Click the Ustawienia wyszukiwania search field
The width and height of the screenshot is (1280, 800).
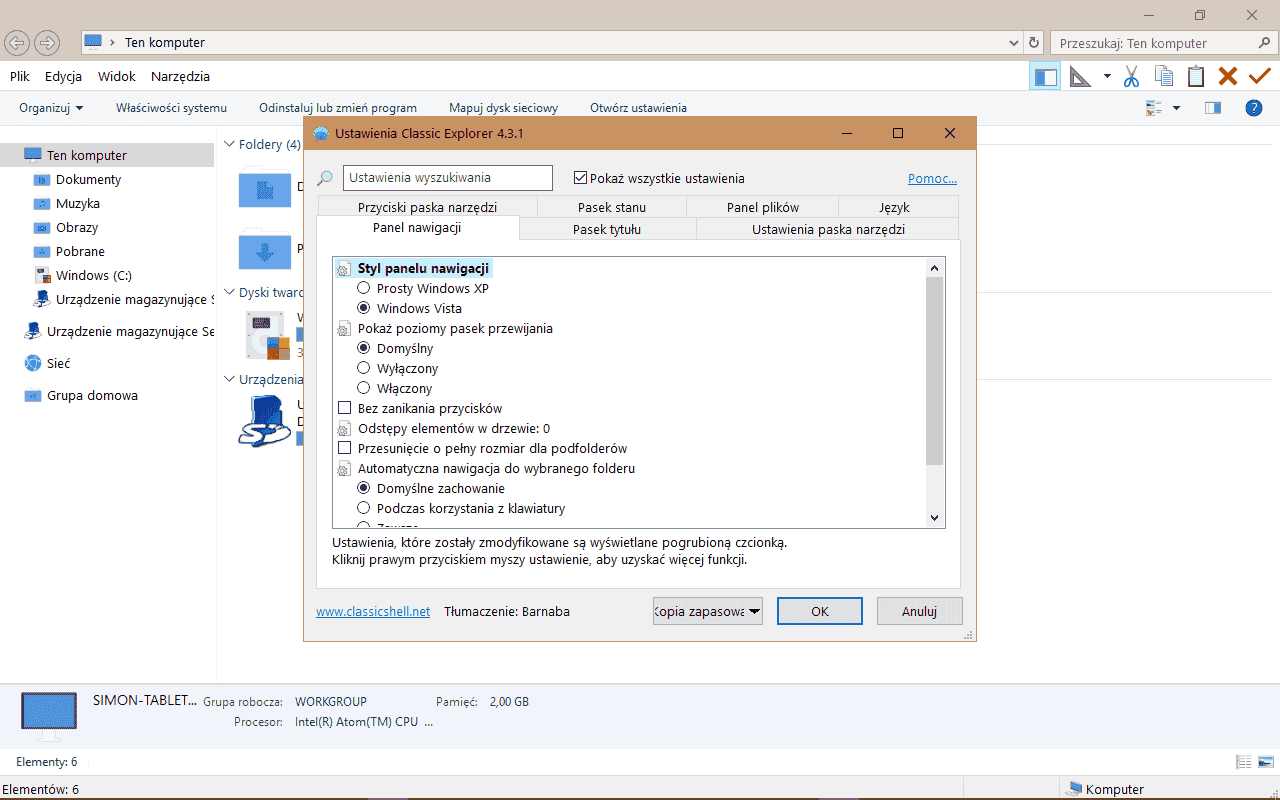click(x=448, y=178)
